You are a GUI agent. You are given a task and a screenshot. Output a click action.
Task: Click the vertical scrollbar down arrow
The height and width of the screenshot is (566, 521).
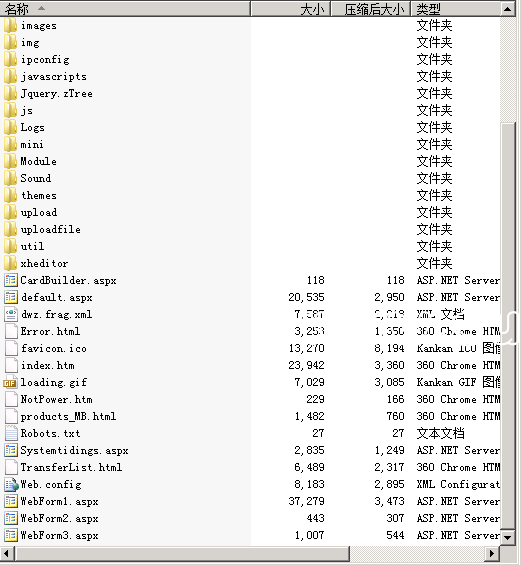[x=508, y=538]
